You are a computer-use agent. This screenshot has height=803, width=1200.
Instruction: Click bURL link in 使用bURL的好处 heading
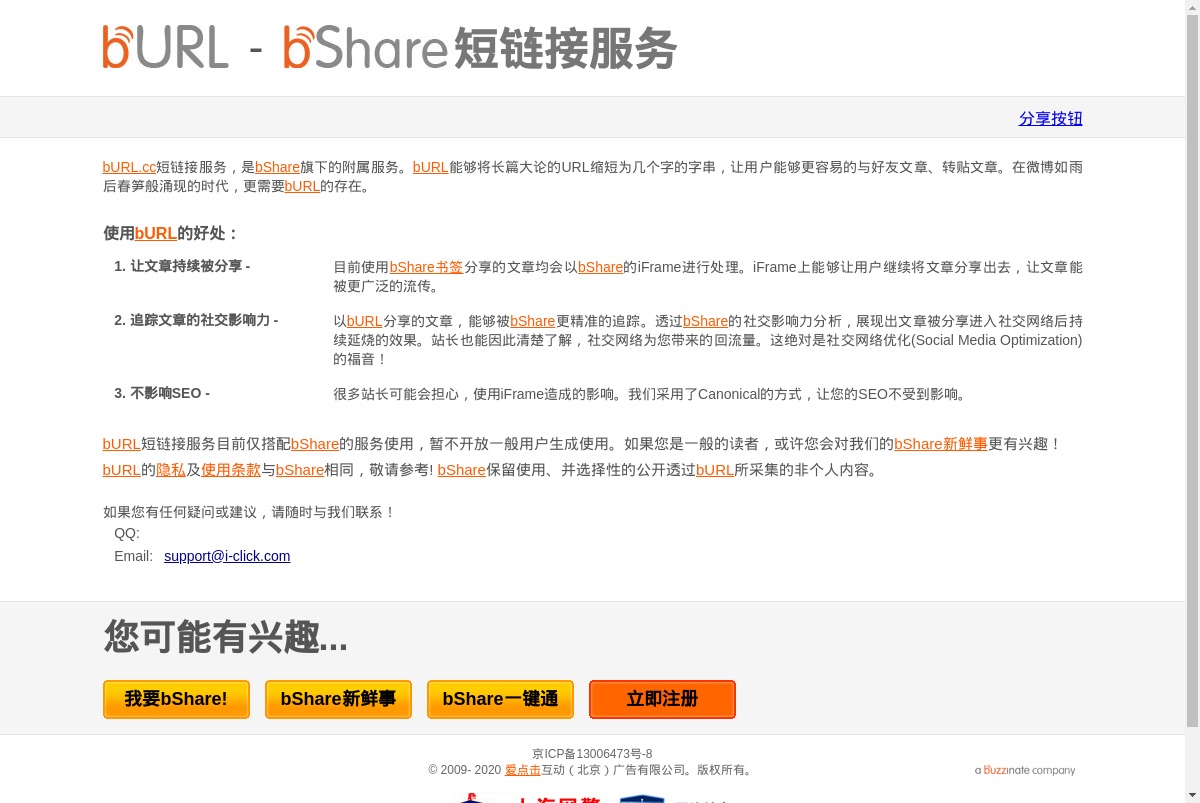156,233
